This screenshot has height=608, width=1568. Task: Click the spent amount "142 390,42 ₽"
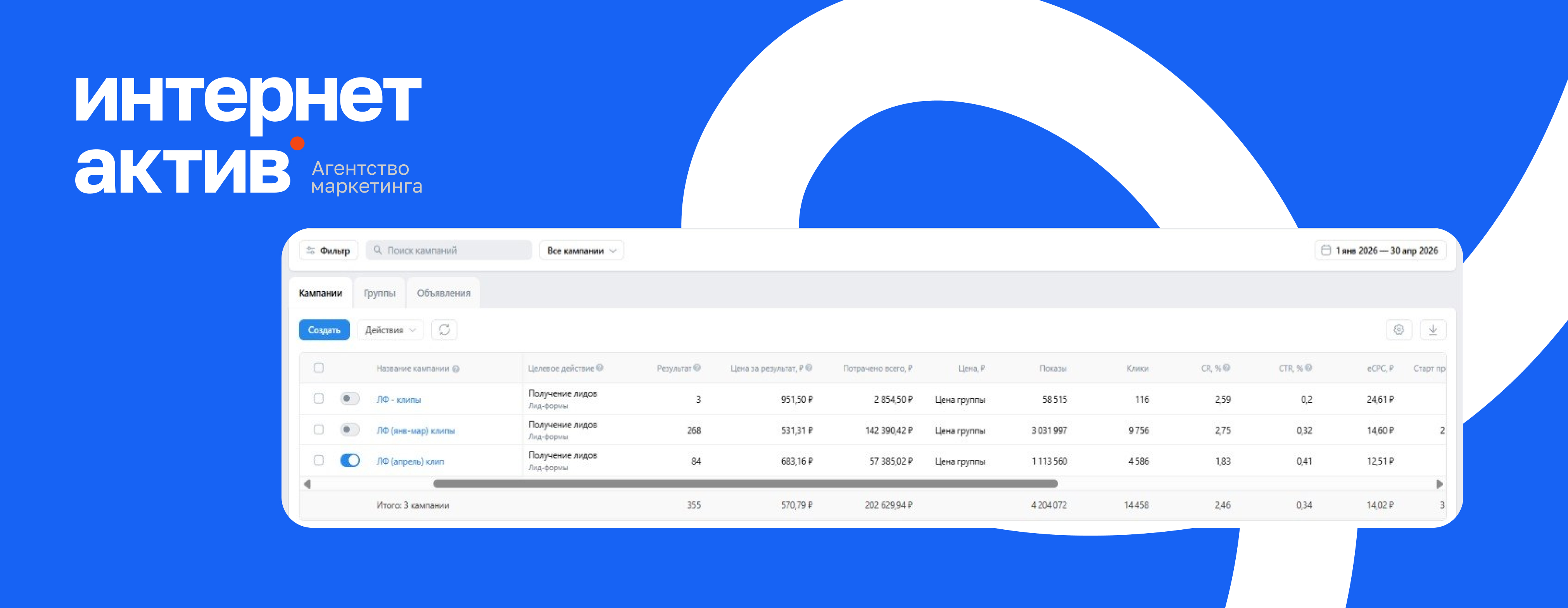[x=889, y=430]
